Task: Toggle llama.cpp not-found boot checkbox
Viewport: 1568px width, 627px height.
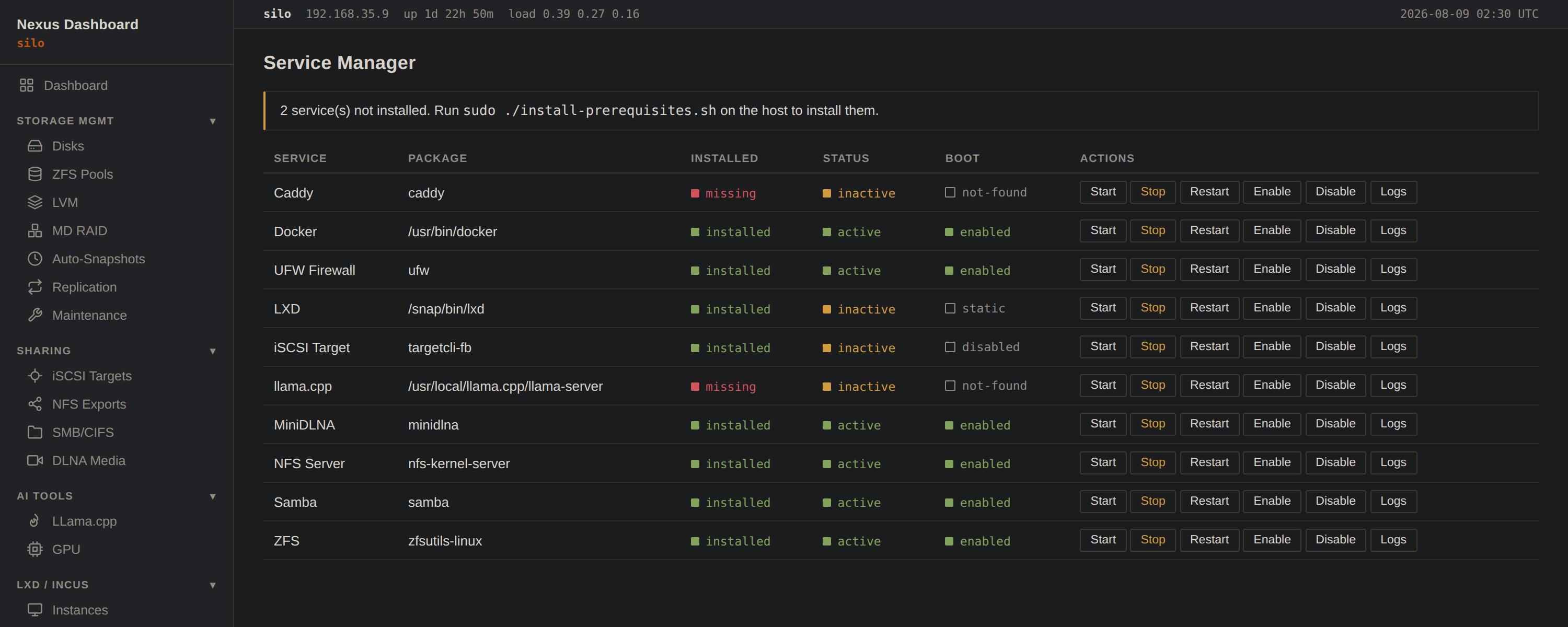Action: (x=950, y=386)
